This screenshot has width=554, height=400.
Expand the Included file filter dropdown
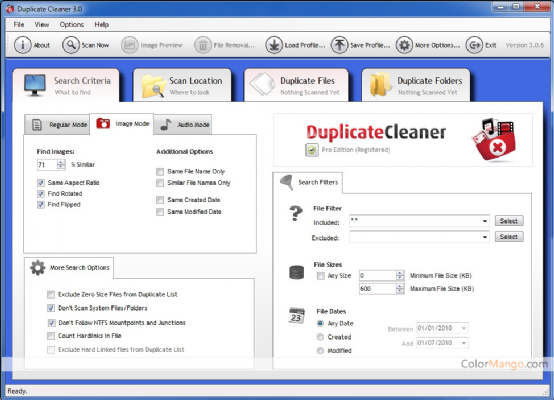click(x=485, y=221)
